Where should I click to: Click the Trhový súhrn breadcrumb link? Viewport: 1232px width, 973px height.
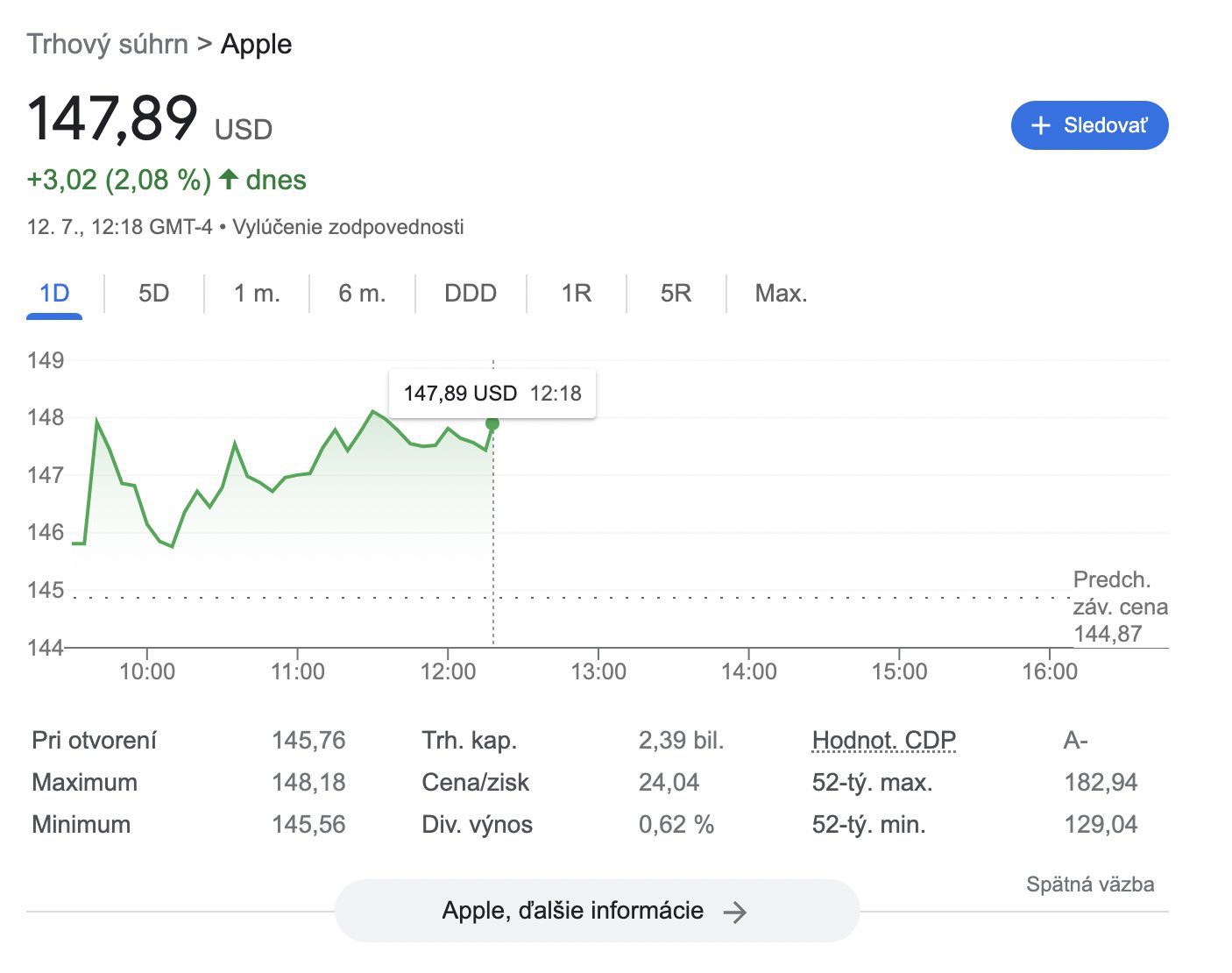point(107,44)
